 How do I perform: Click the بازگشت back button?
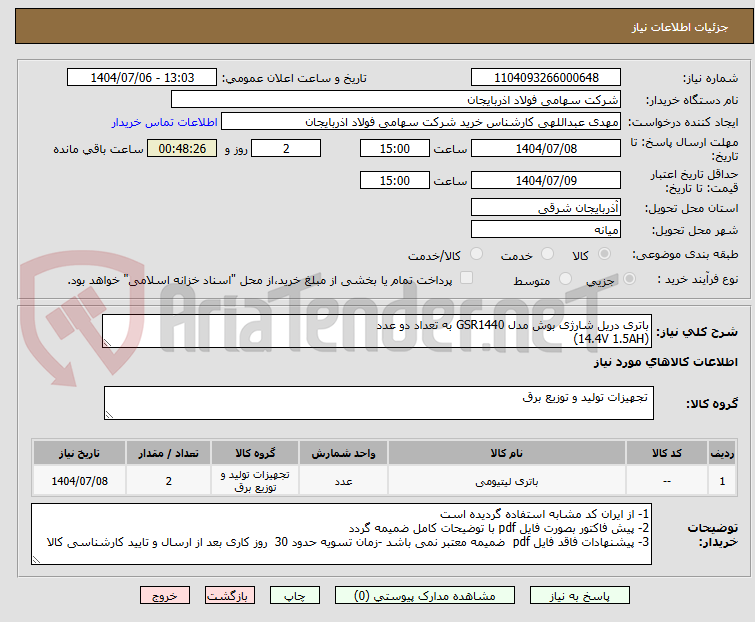pyautogui.click(x=230, y=596)
